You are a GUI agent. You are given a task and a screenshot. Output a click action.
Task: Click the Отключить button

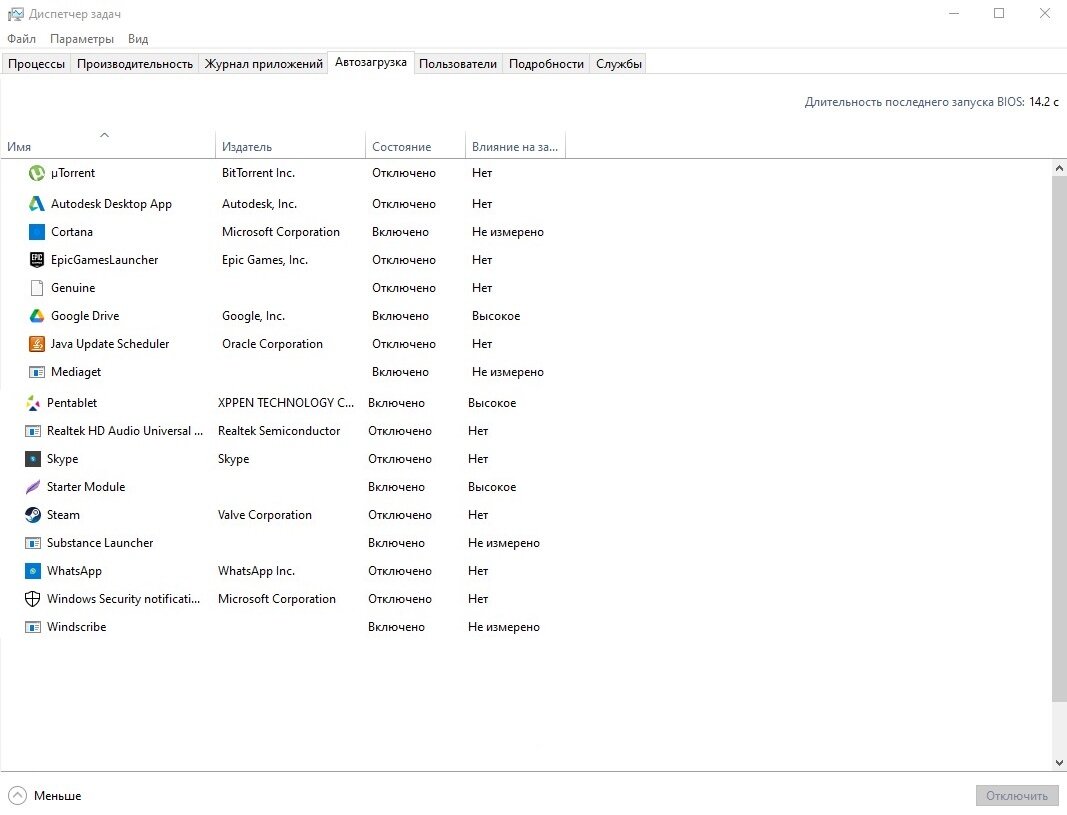coord(1017,795)
